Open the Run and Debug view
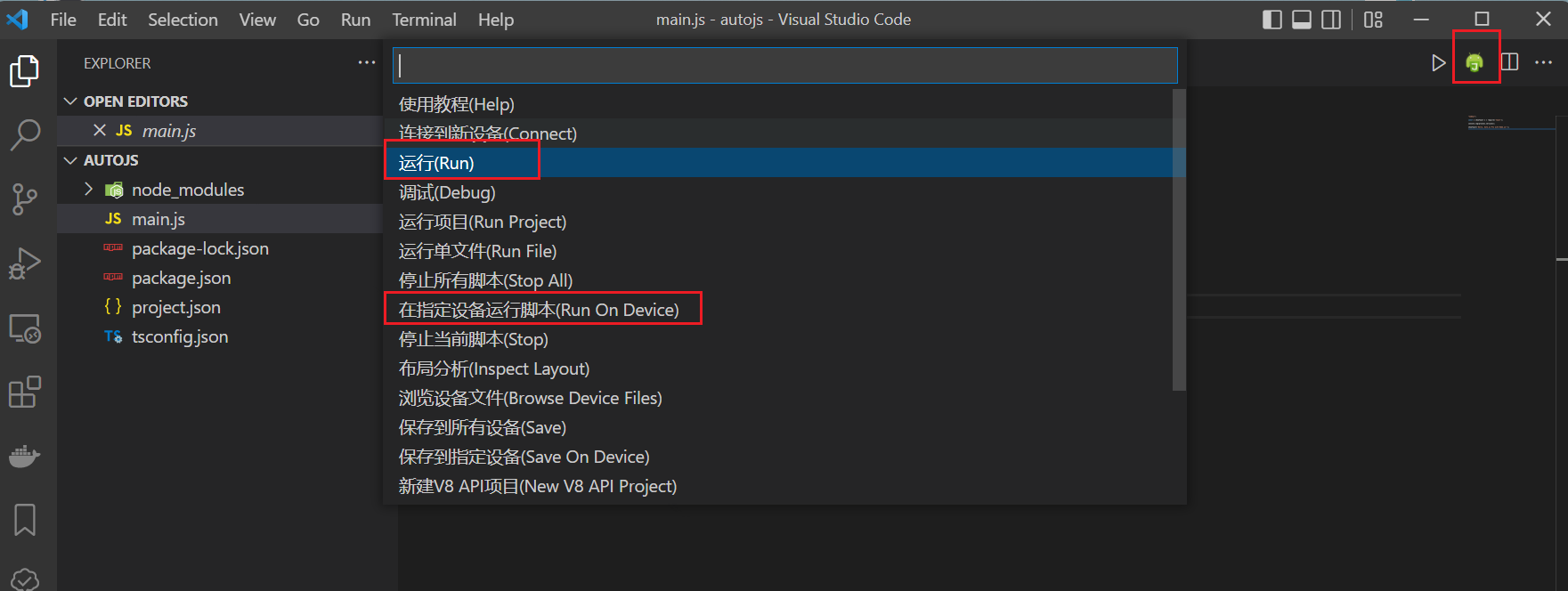 (x=25, y=263)
